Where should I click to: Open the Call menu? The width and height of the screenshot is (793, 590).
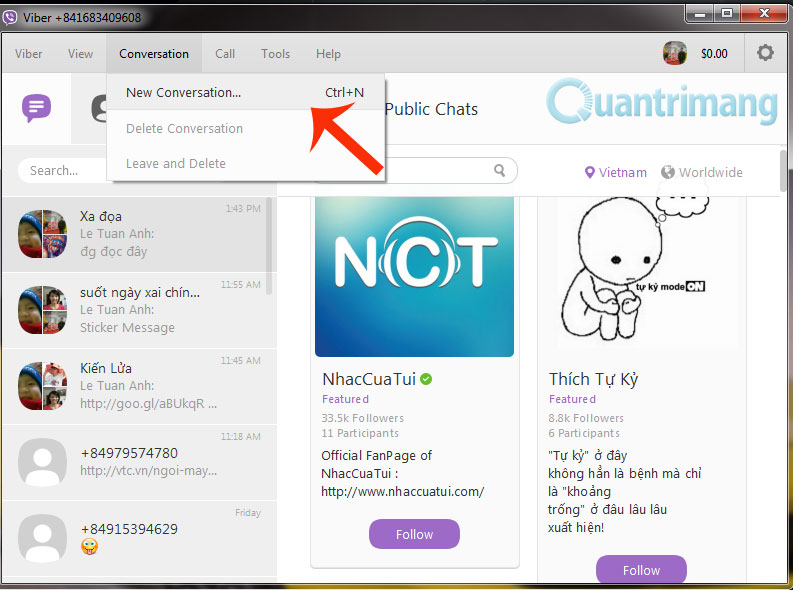click(225, 54)
